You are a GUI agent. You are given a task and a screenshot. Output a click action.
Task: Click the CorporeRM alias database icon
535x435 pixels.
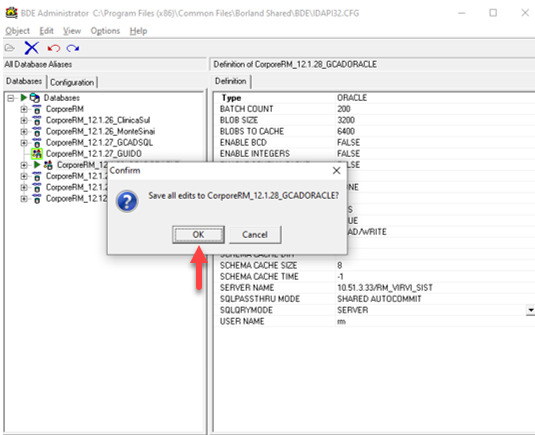point(37,109)
